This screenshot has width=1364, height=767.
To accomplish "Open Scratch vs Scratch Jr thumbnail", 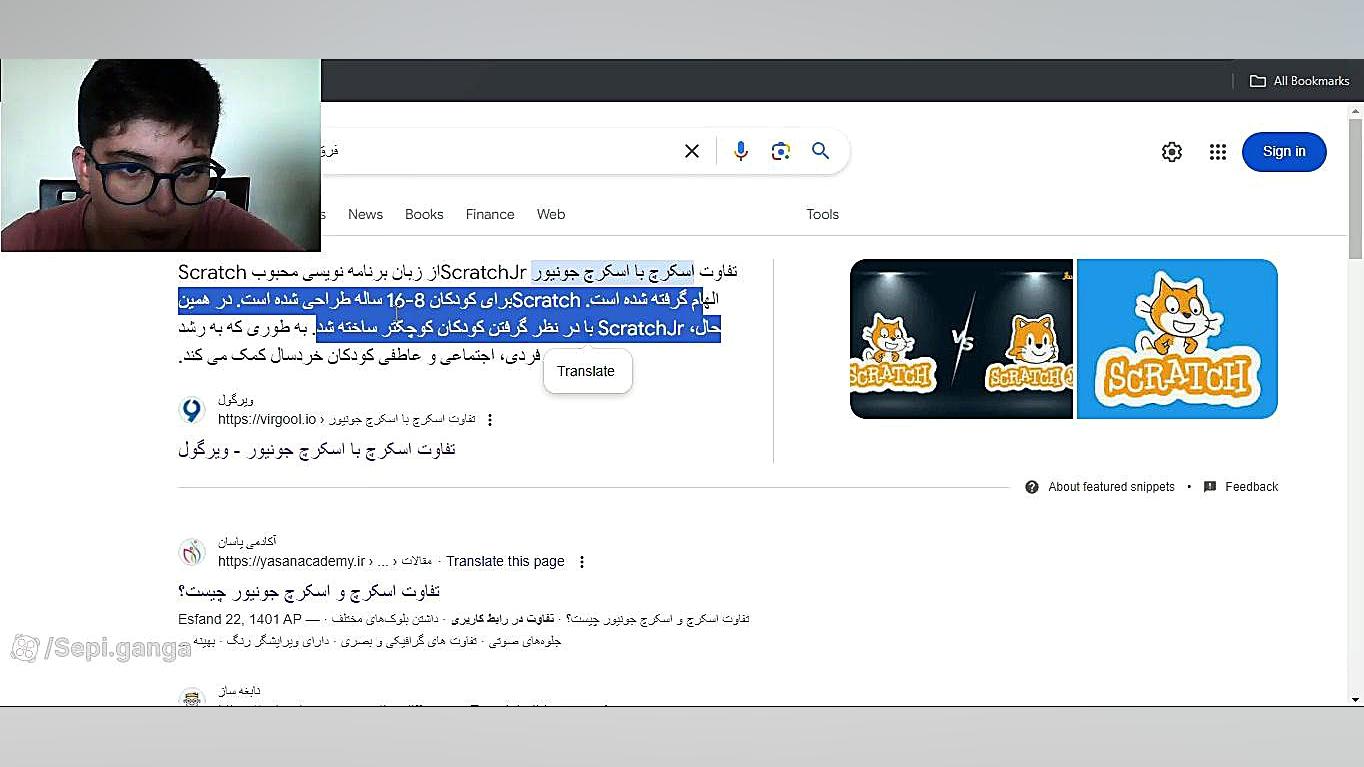I will (961, 339).
